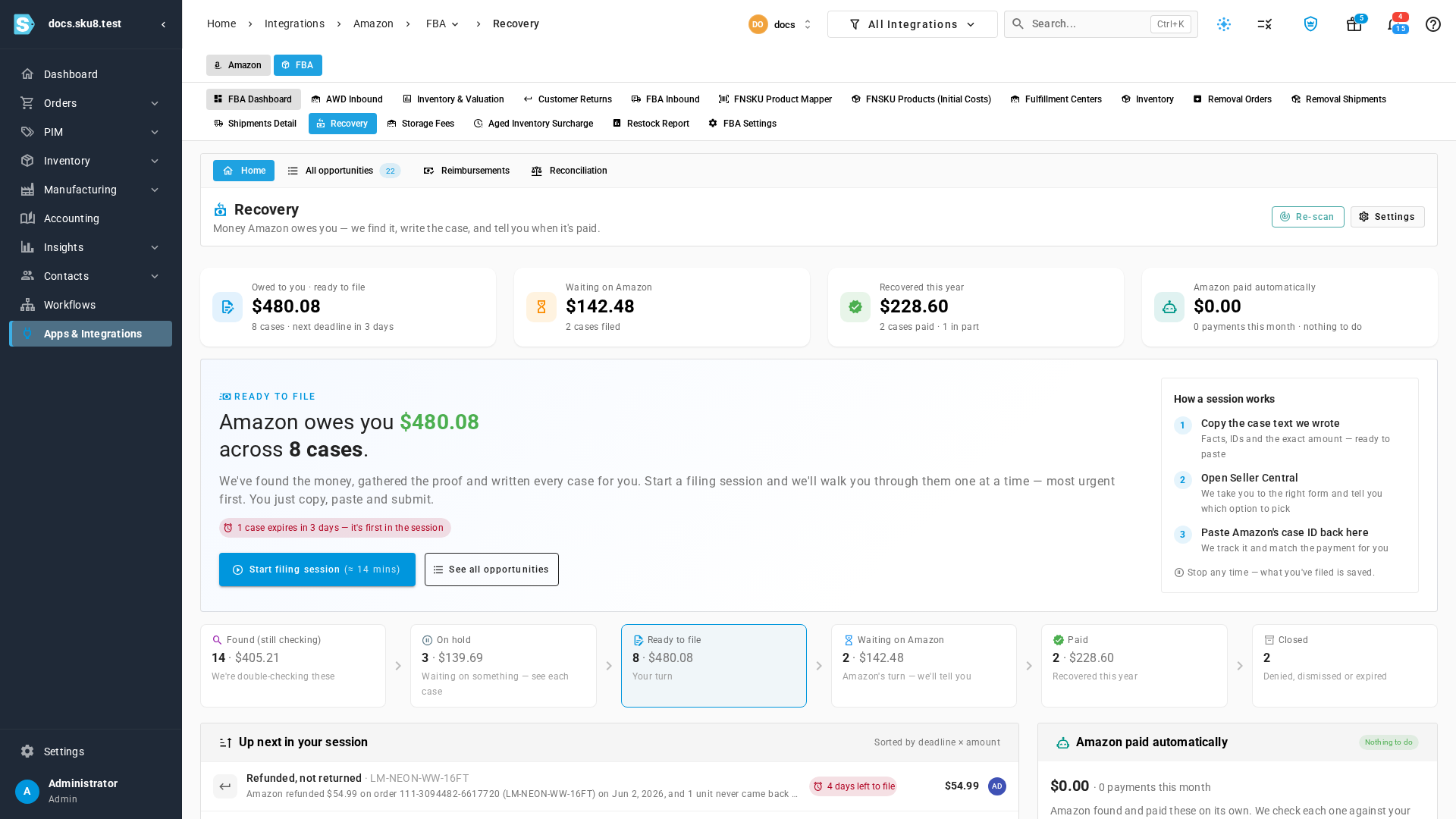Viewport: 1456px width, 819px height.
Task: Select Apps & Integrations in sidebar
Action: pos(90,334)
